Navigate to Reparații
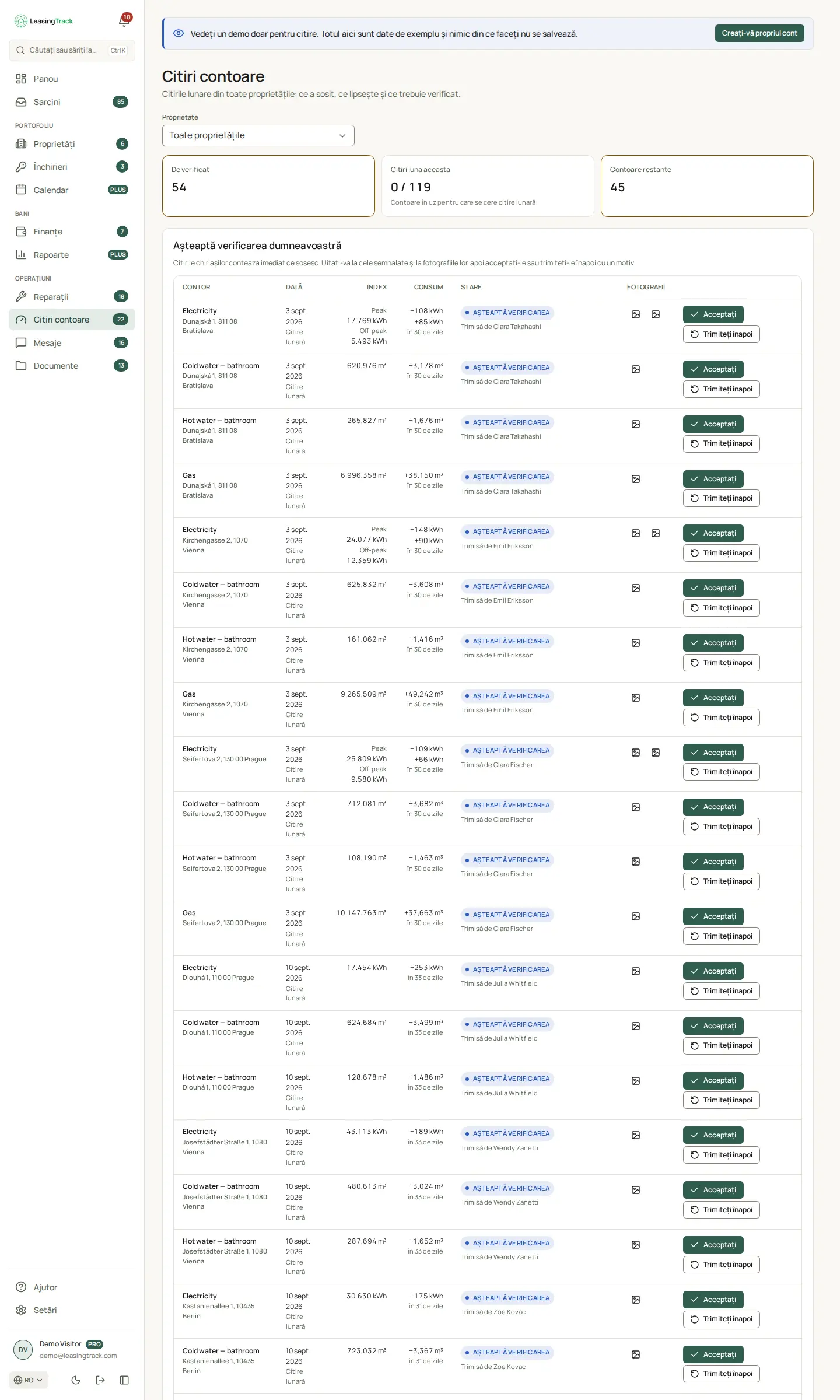 (72, 297)
